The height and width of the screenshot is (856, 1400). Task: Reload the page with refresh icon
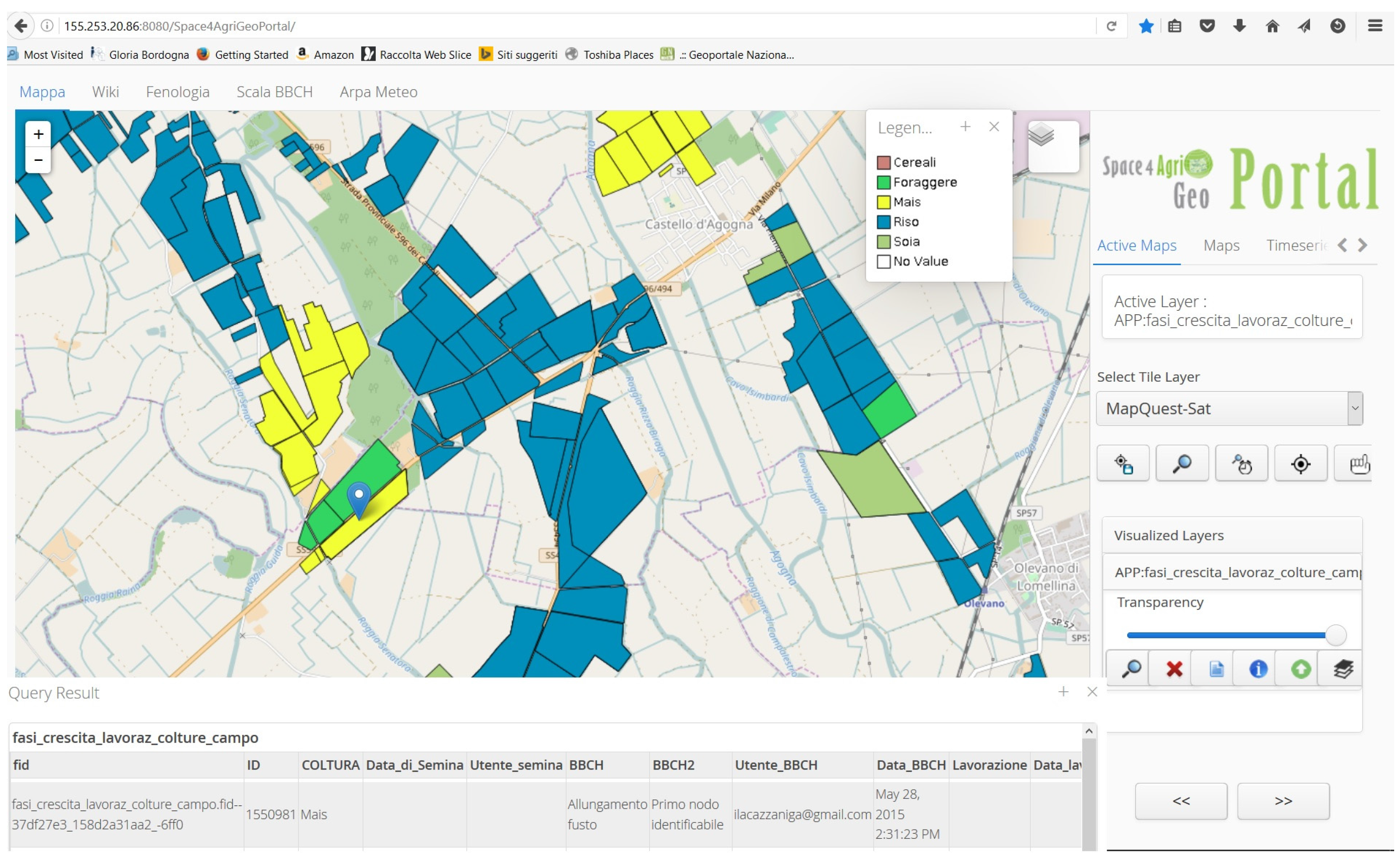click(1111, 26)
